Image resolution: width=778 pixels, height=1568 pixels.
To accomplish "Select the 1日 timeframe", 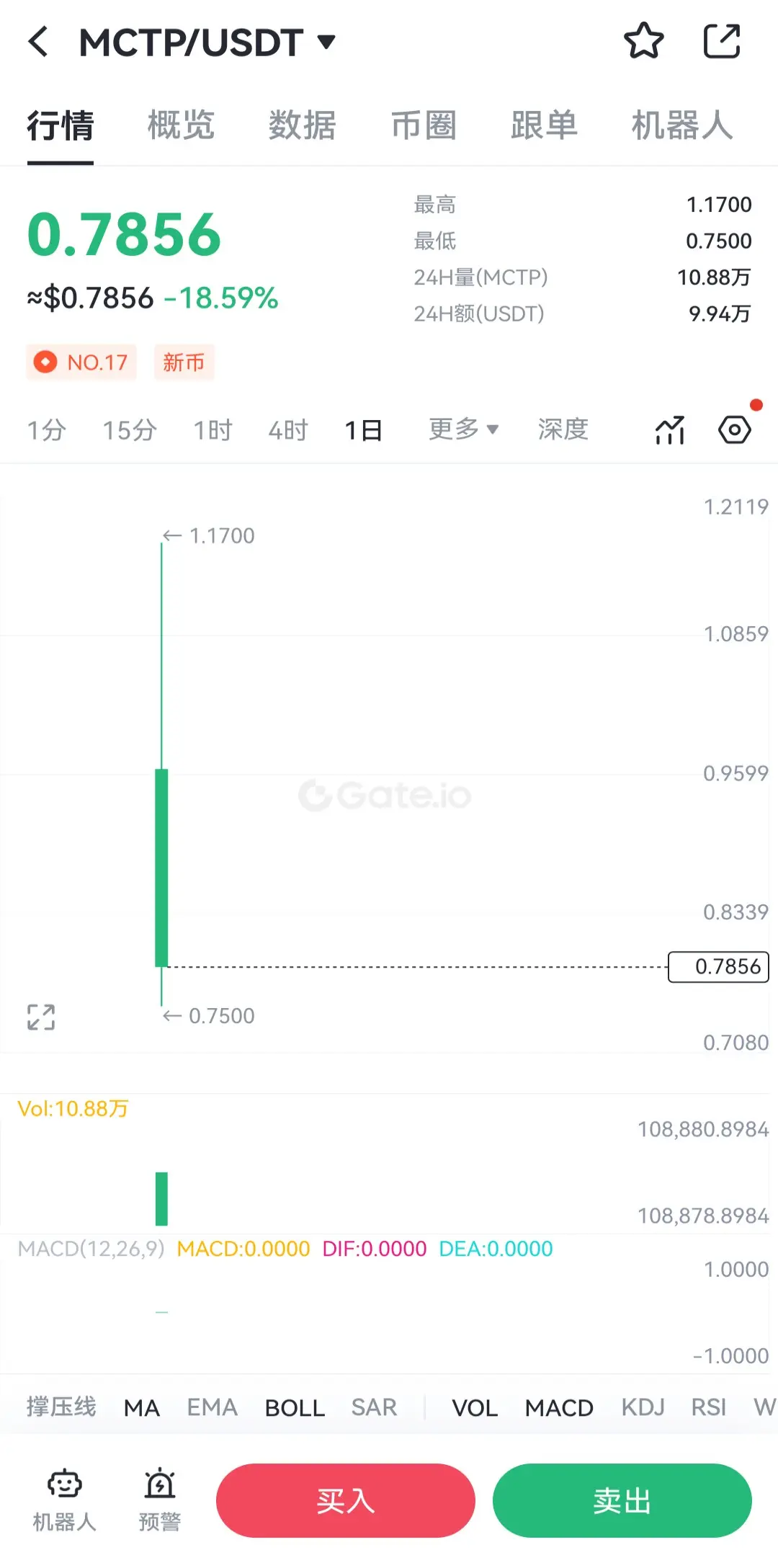I will pyautogui.click(x=363, y=430).
